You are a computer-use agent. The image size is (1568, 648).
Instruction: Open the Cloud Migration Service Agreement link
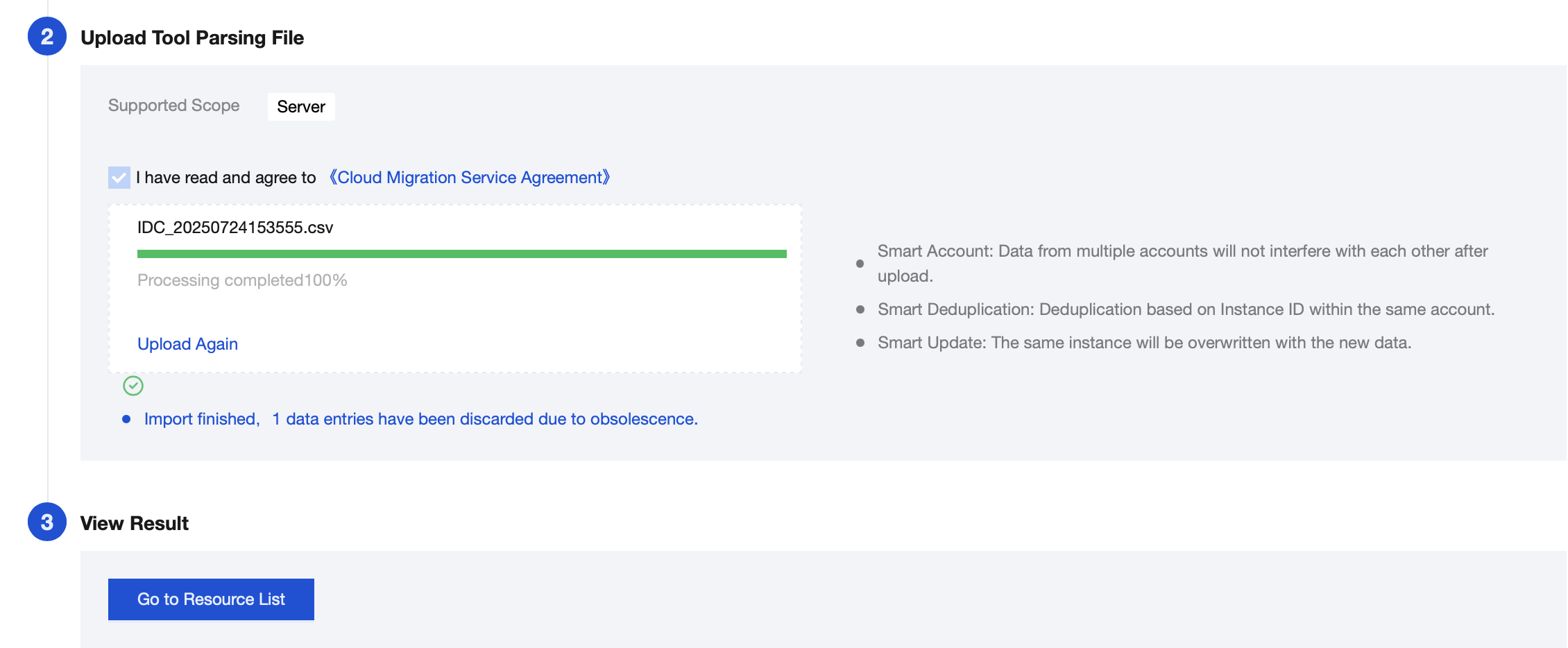(470, 178)
